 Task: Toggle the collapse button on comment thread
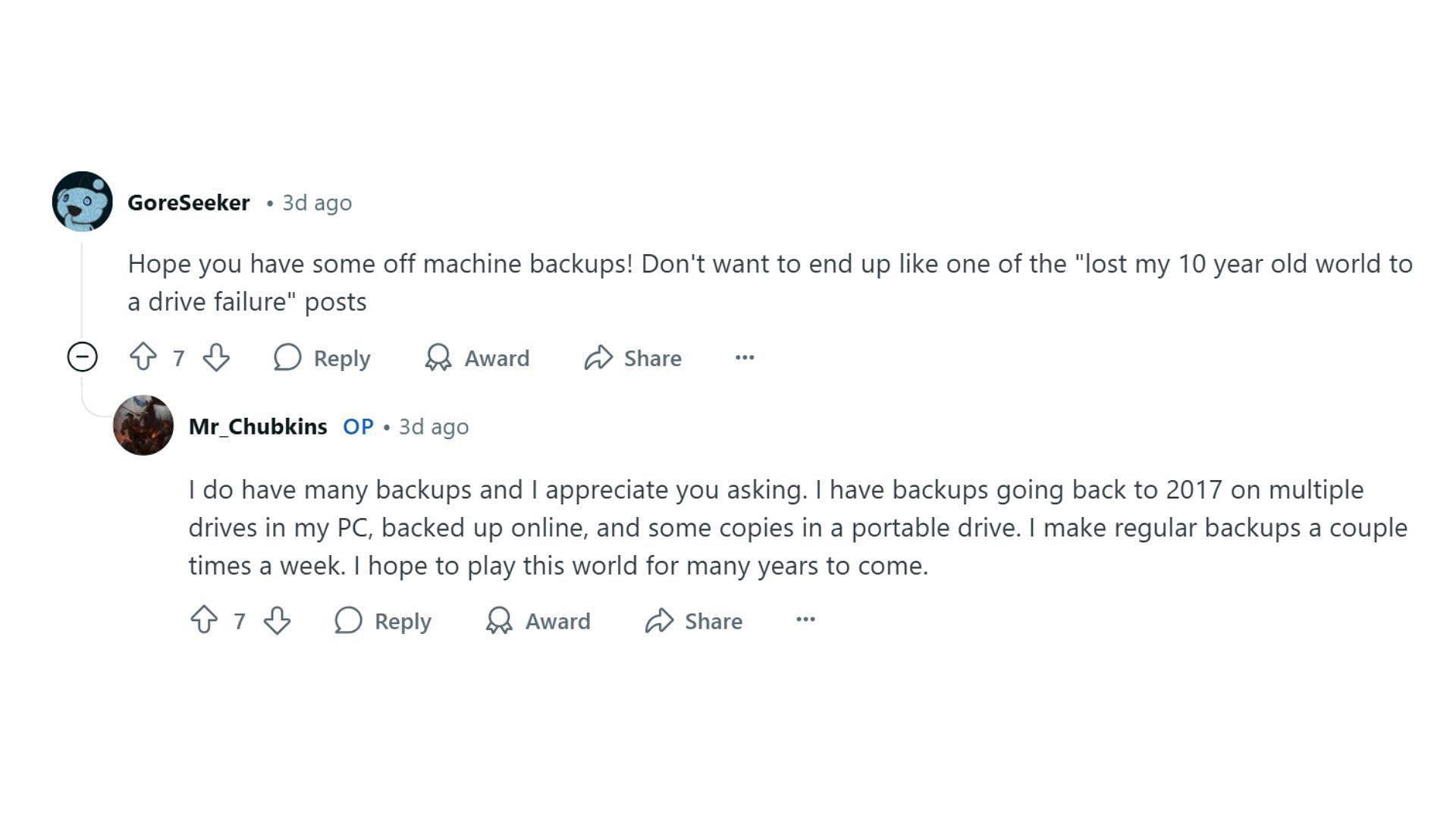[81, 357]
